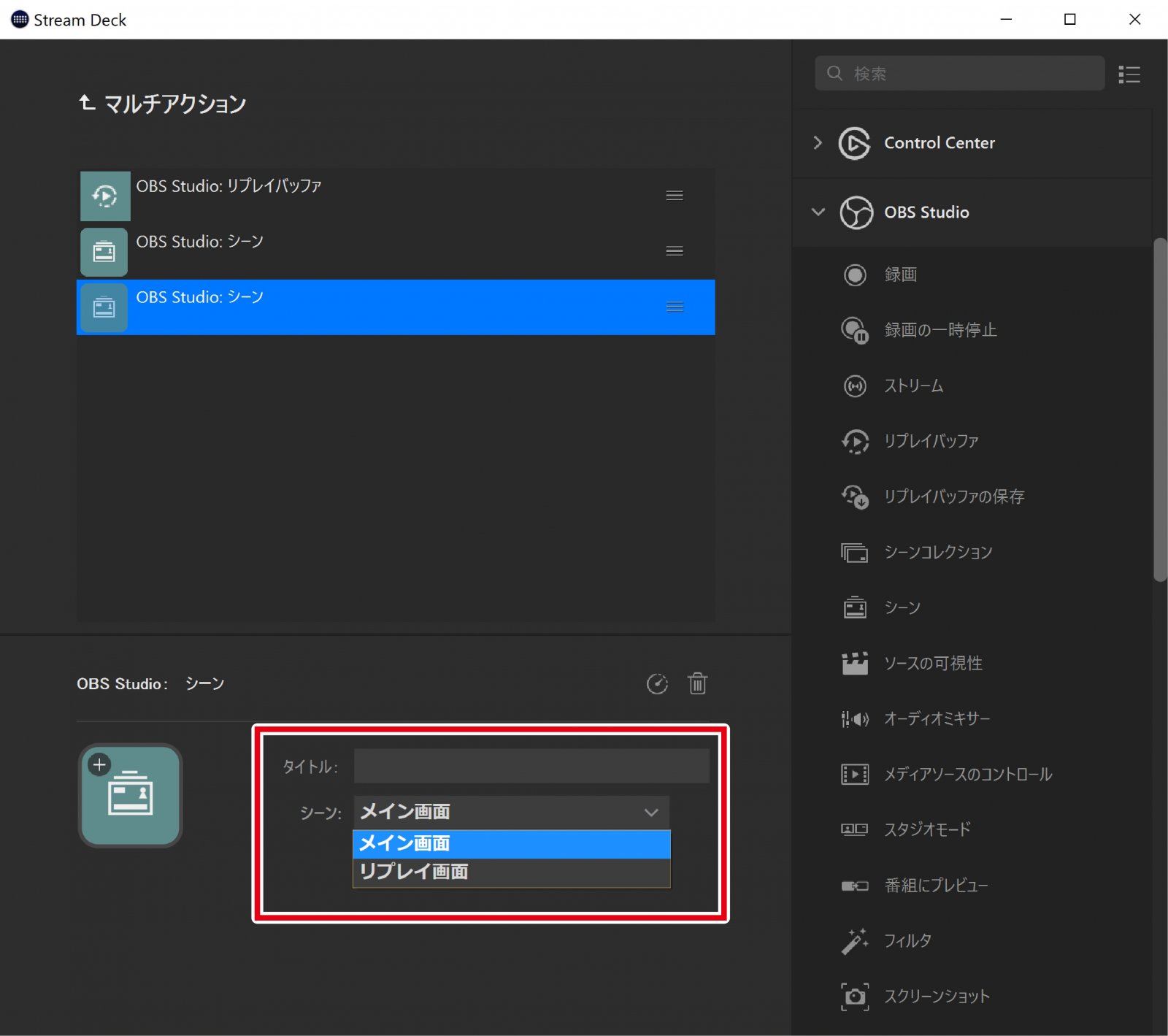The height and width of the screenshot is (1036, 1168).
Task: Select the メディアソースのコントロール icon
Action: tap(855, 774)
